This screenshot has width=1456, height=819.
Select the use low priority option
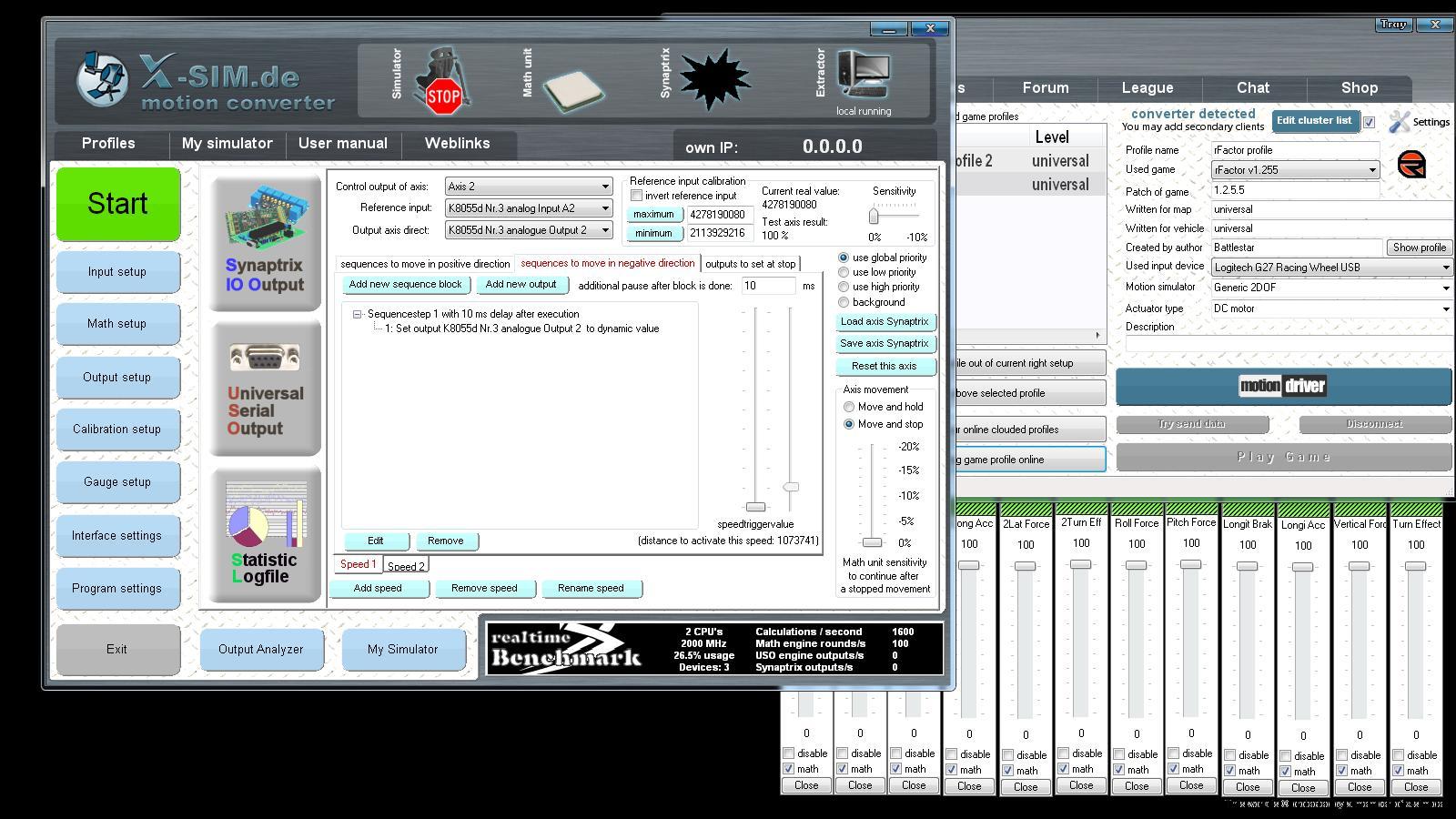click(x=844, y=272)
